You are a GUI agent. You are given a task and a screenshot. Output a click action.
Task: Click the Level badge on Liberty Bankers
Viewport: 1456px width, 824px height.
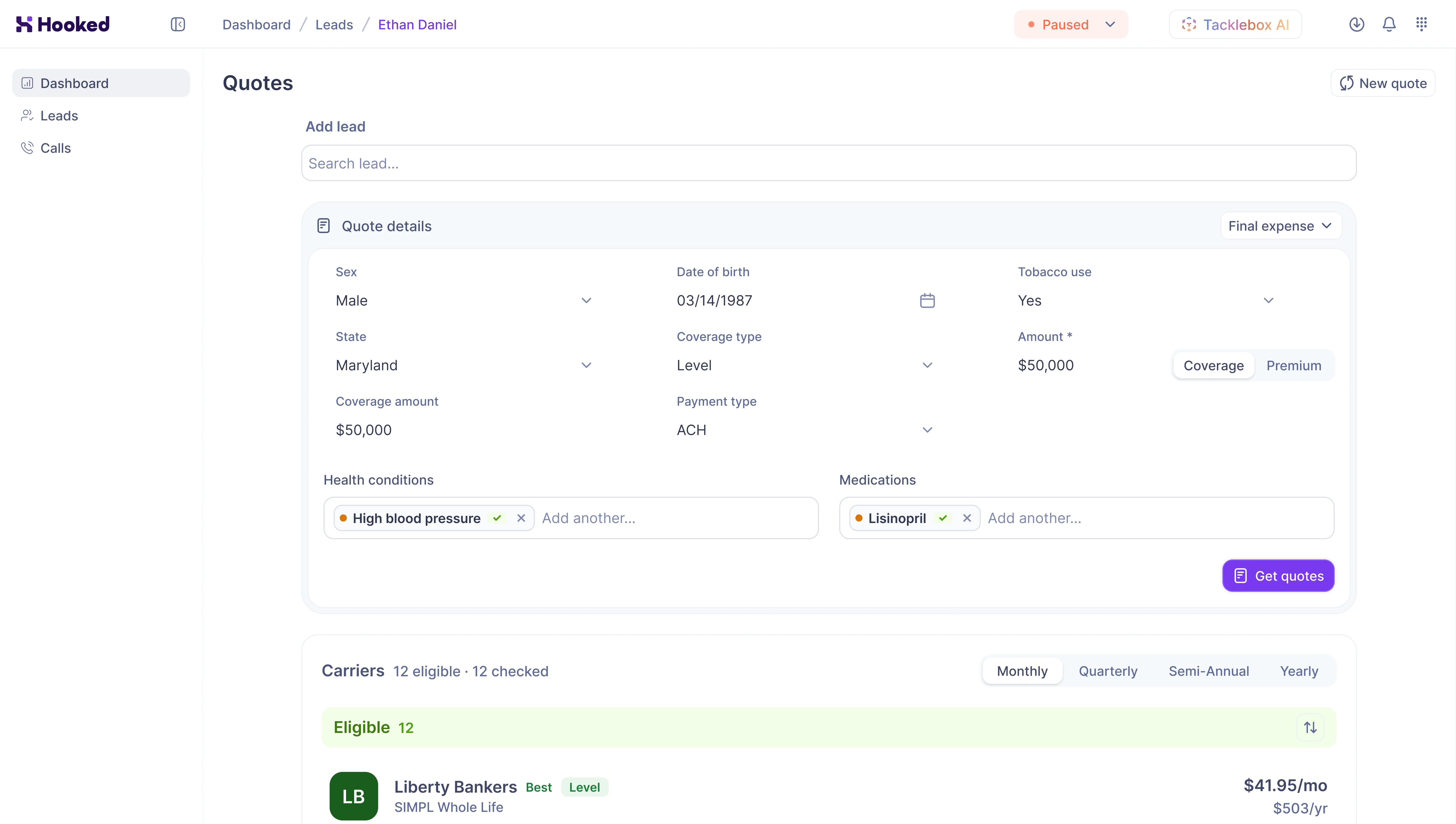tap(584, 787)
